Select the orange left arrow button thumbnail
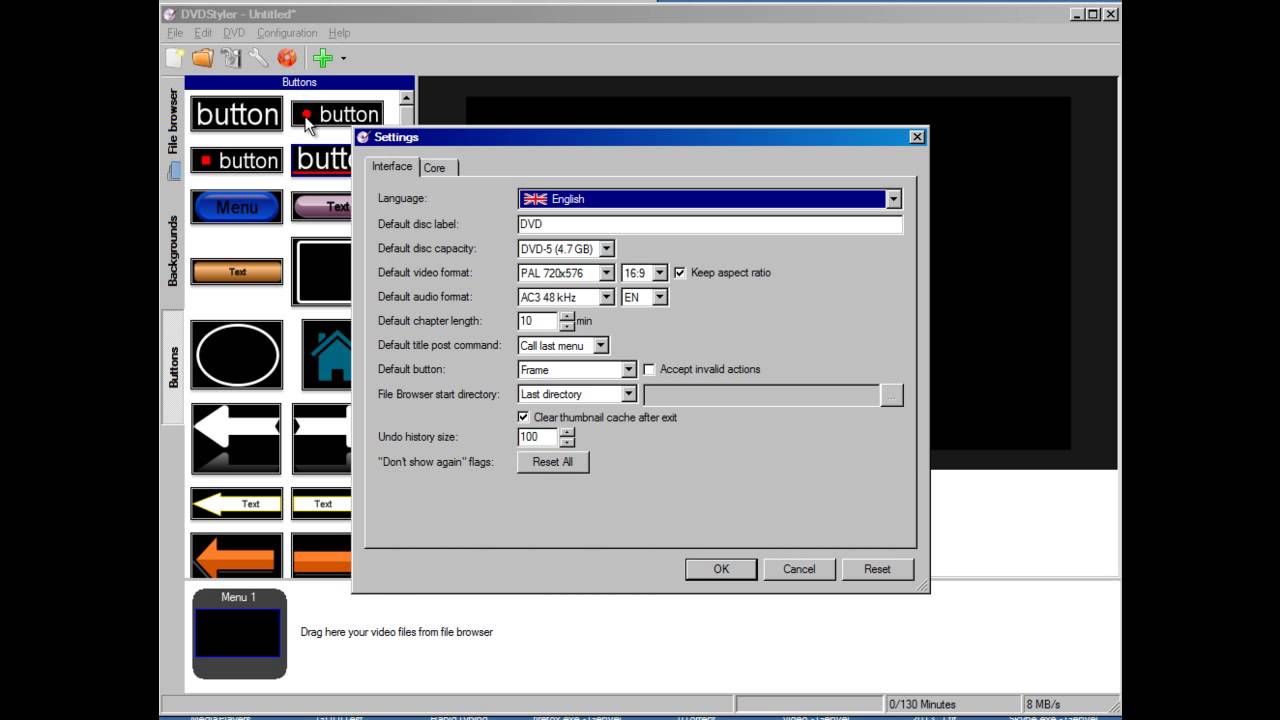This screenshot has height=720, width=1280. tap(237, 555)
